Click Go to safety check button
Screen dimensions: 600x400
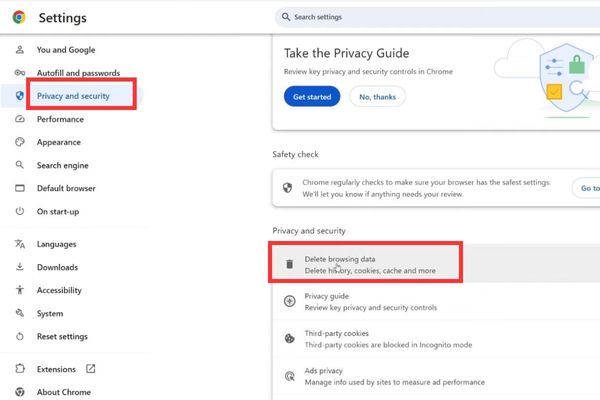point(586,188)
